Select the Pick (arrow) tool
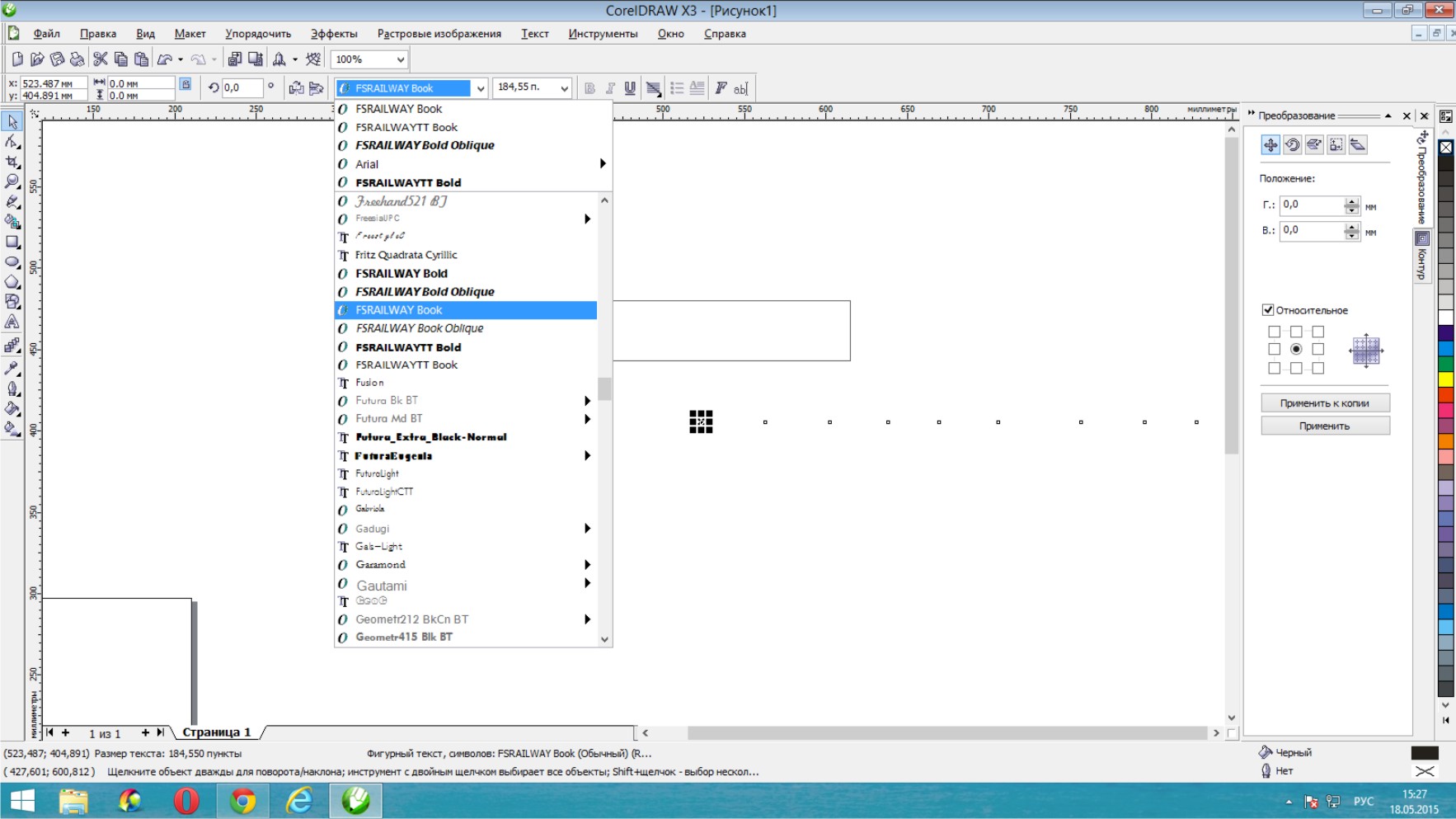 coord(12,122)
